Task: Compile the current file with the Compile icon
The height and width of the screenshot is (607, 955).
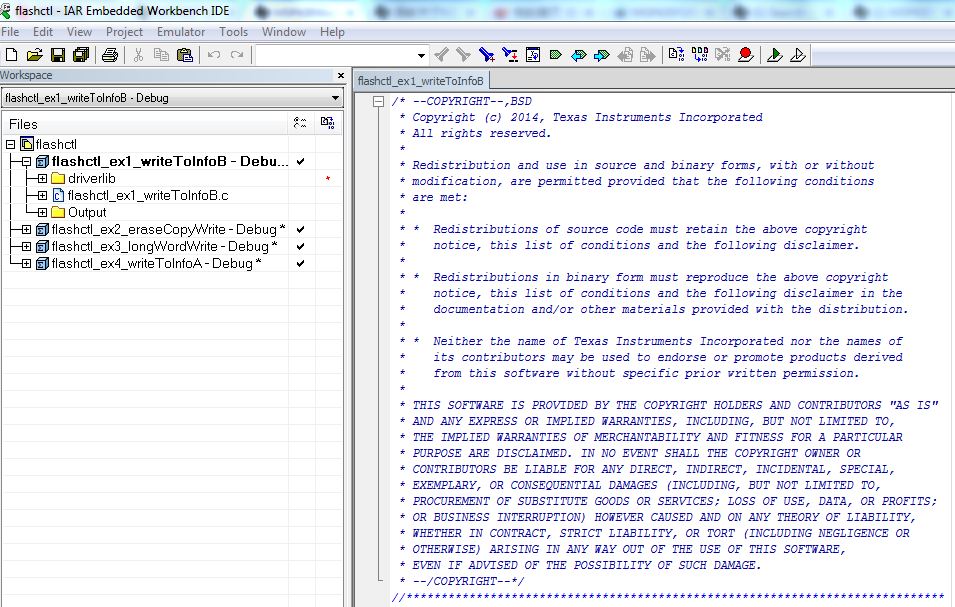Action: (x=676, y=55)
